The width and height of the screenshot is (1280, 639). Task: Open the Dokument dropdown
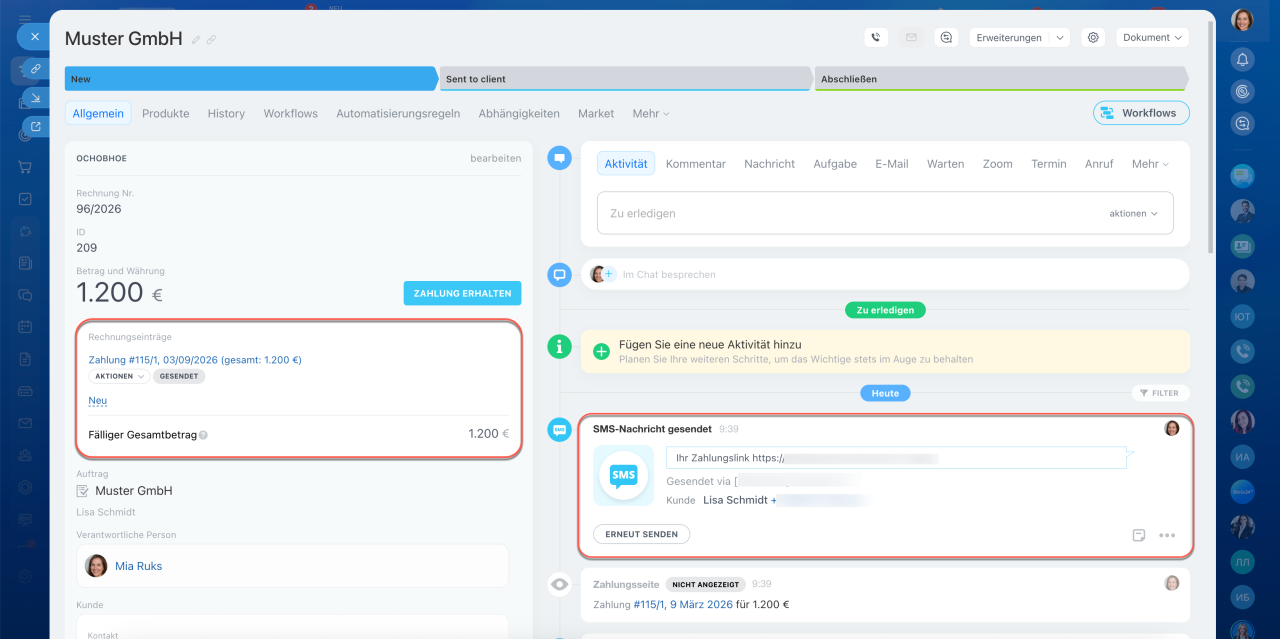(1152, 37)
